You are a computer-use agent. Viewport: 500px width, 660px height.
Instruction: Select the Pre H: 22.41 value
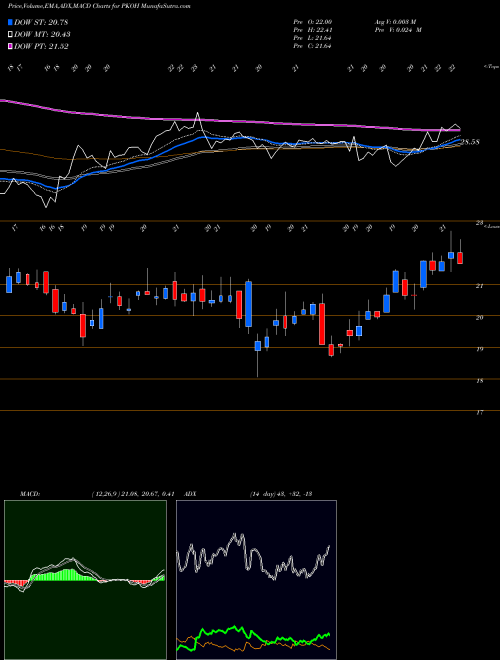tap(312, 30)
